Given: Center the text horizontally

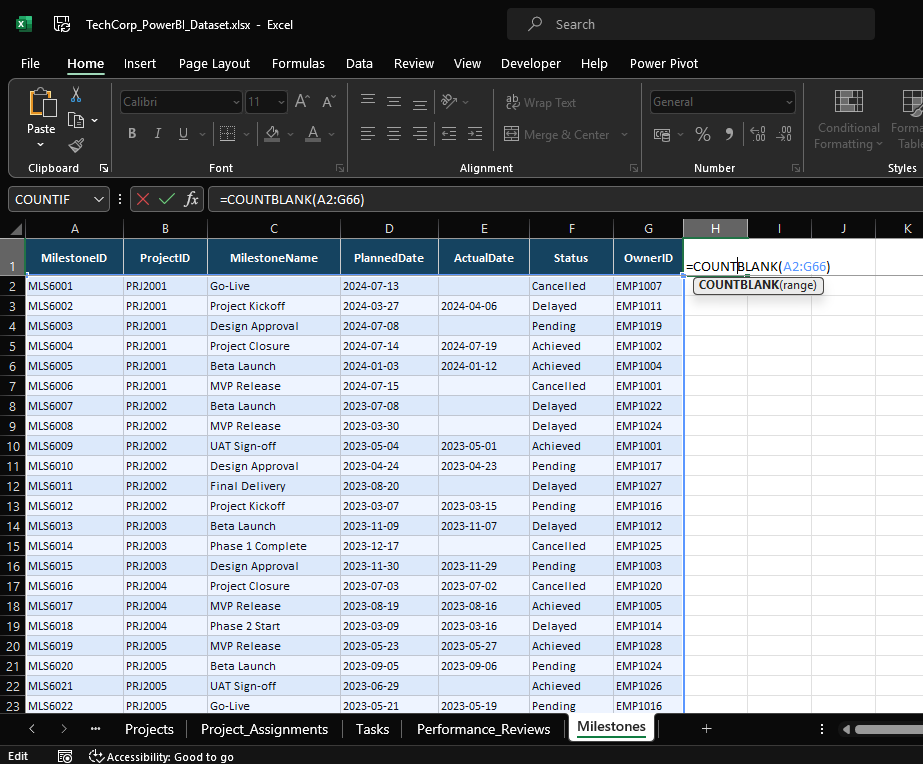Looking at the screenshot, I should pyautogui.click(x=394, y=134).
